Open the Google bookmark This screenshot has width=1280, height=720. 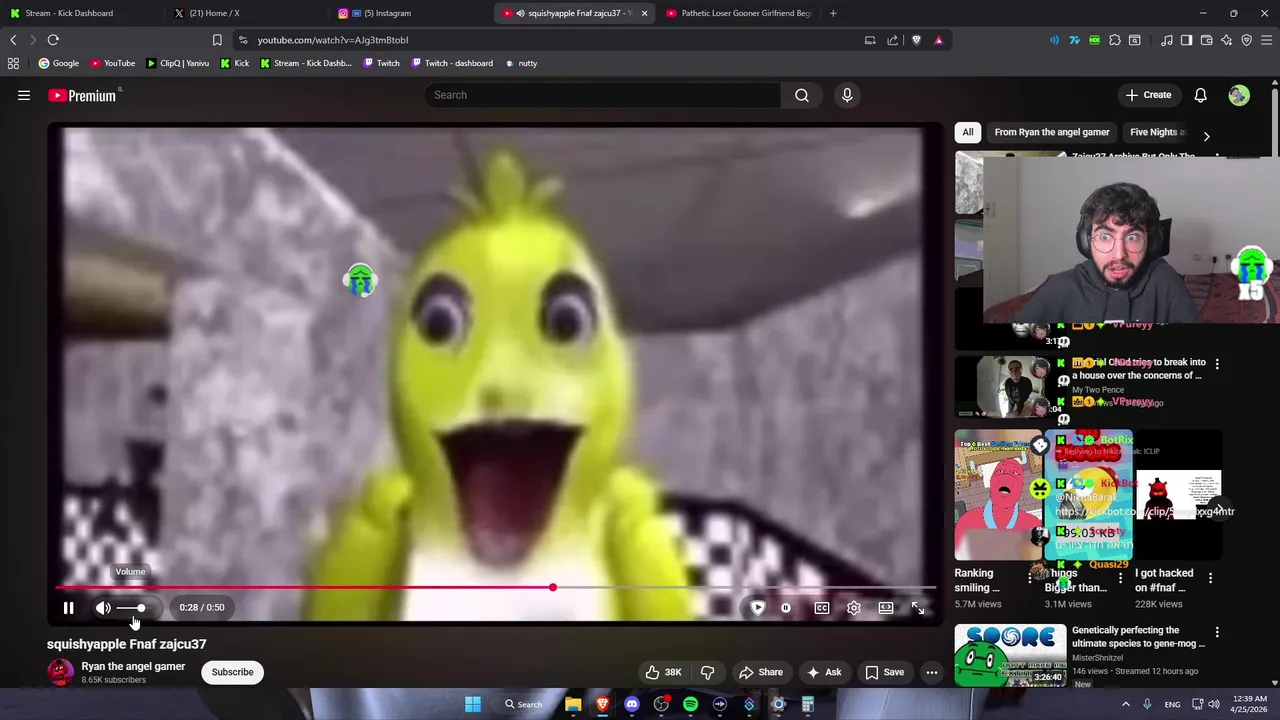point(58,63)
